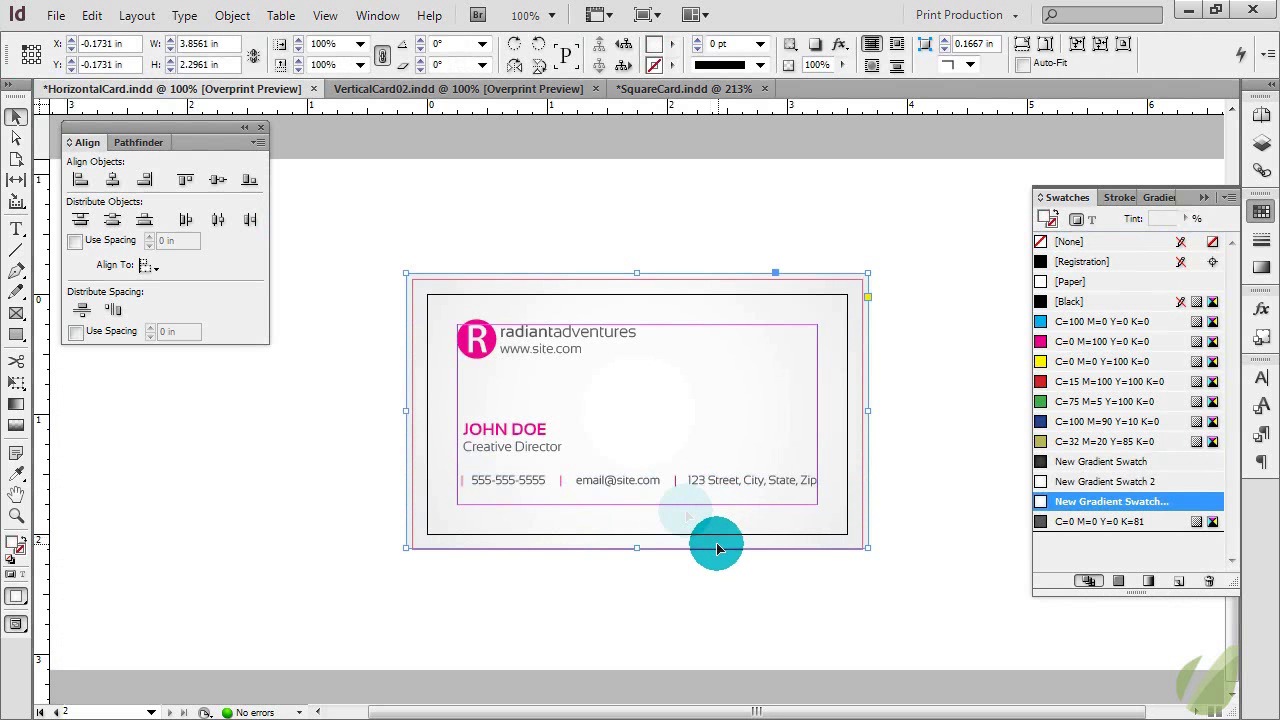Enable Use Spacing under Distribute Spacing
This screenshot has width=1280, height=720.
click(x=75, y=332)
